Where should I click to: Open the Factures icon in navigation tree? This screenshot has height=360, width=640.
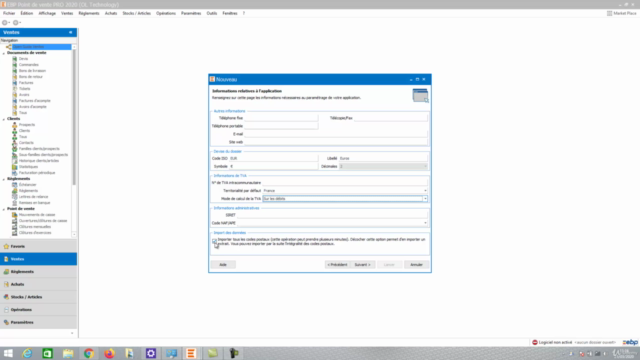coord(15,82)
